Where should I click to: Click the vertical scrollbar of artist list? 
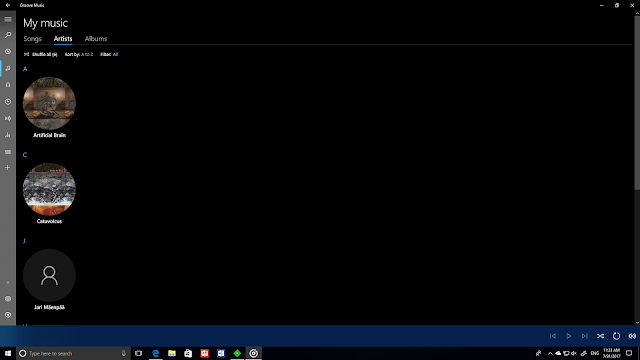click(637, 102)
